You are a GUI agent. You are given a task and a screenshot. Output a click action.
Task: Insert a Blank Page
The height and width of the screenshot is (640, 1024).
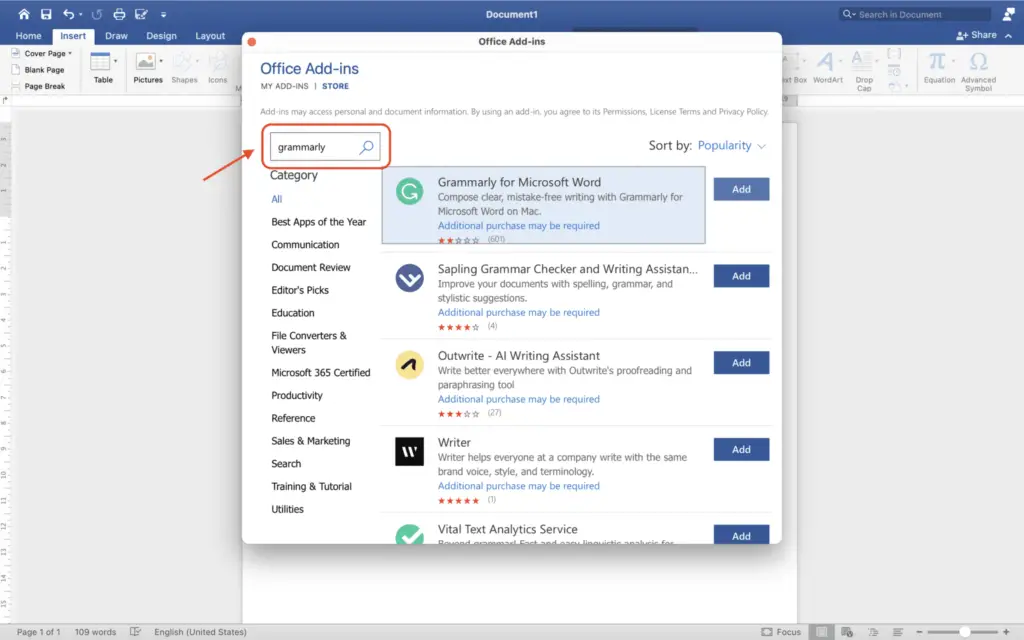tap(38, 70)
